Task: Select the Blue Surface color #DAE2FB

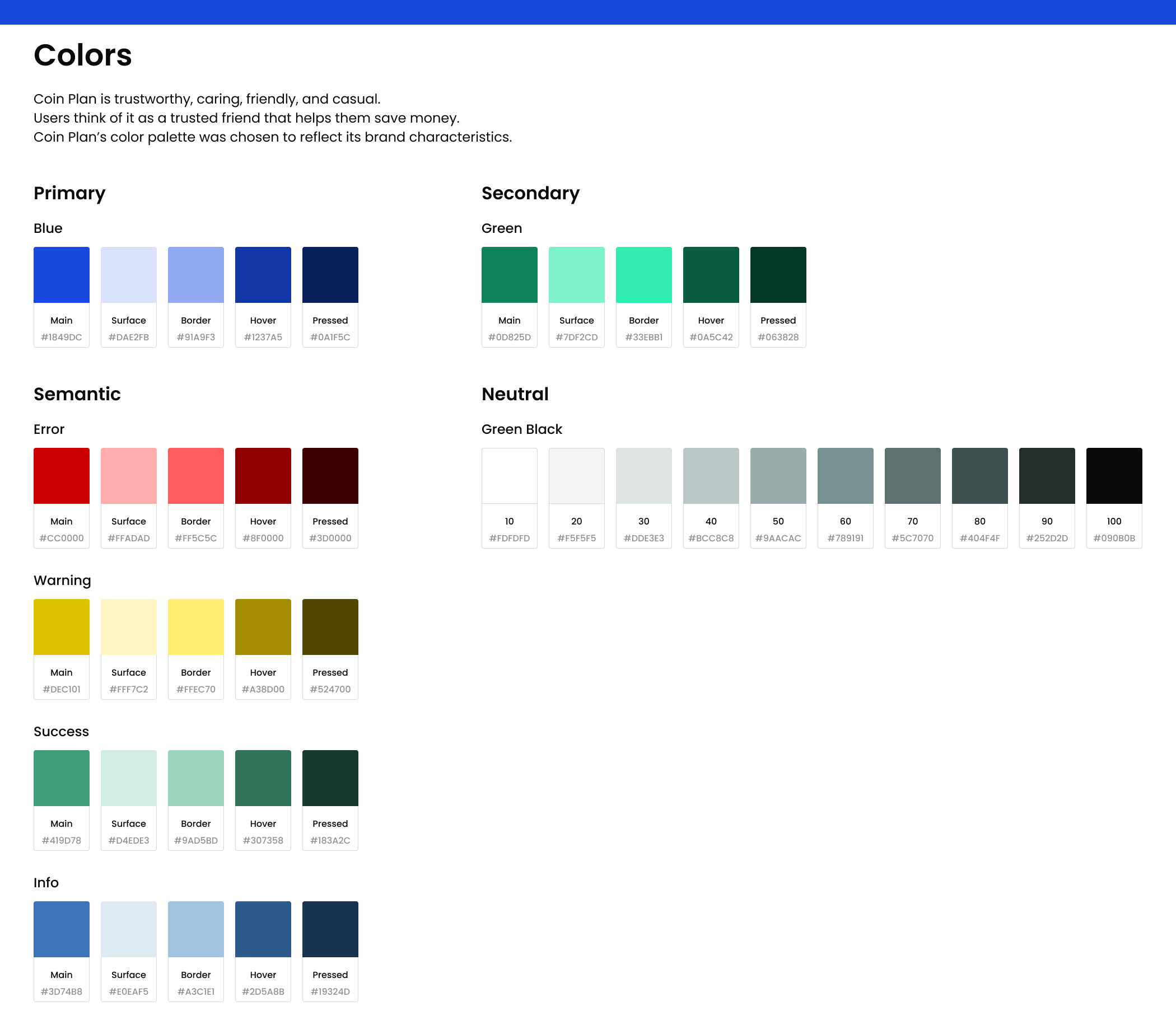Action: 129,275
